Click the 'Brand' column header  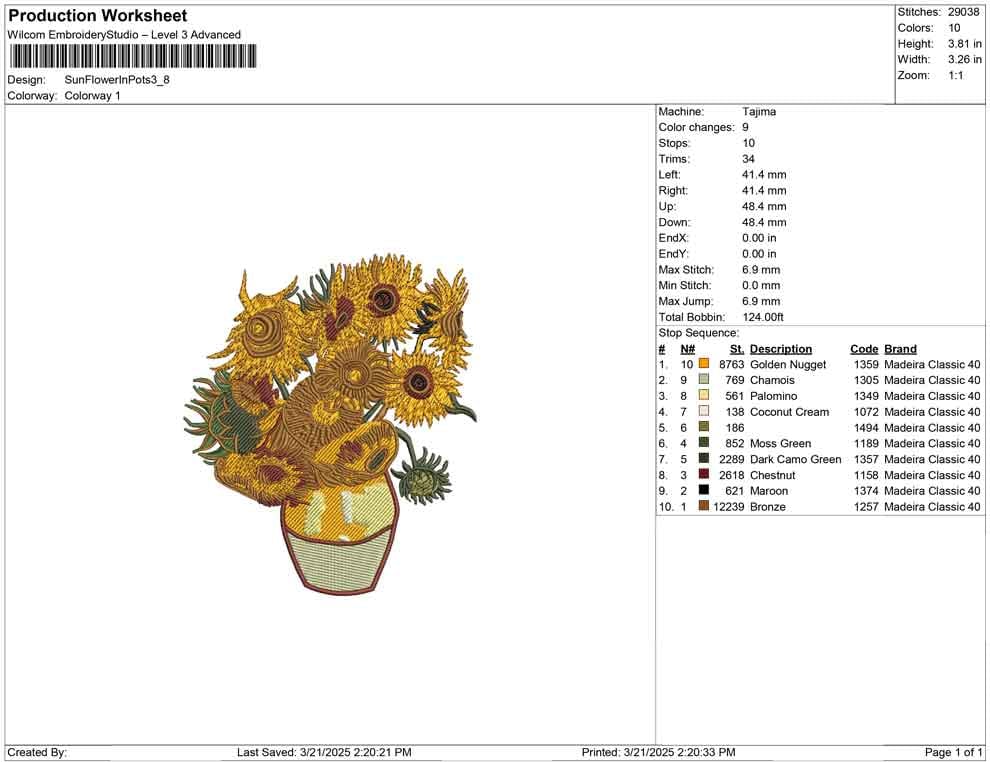click(x=900, y=349)
